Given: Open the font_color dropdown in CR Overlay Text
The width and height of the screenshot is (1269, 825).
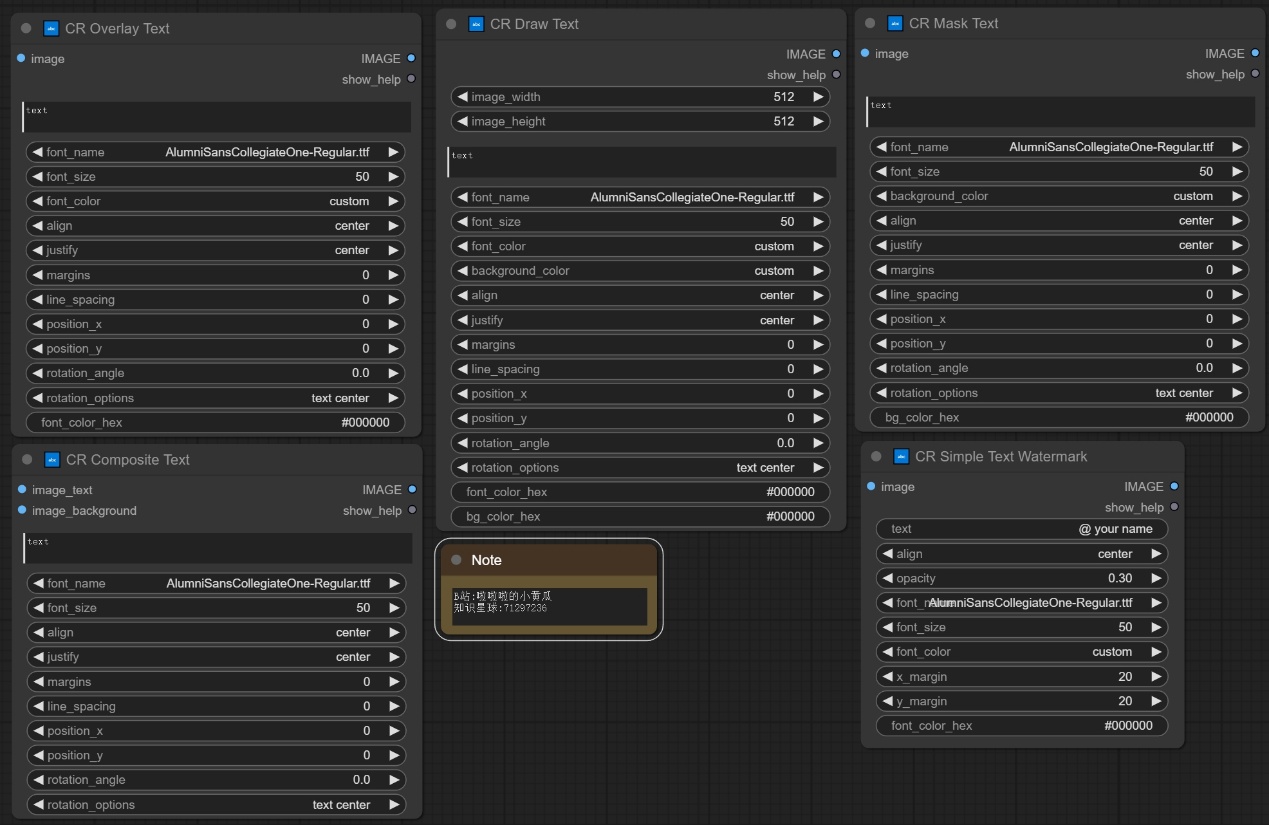Looking at the screenshot, I should pos(215,202).
